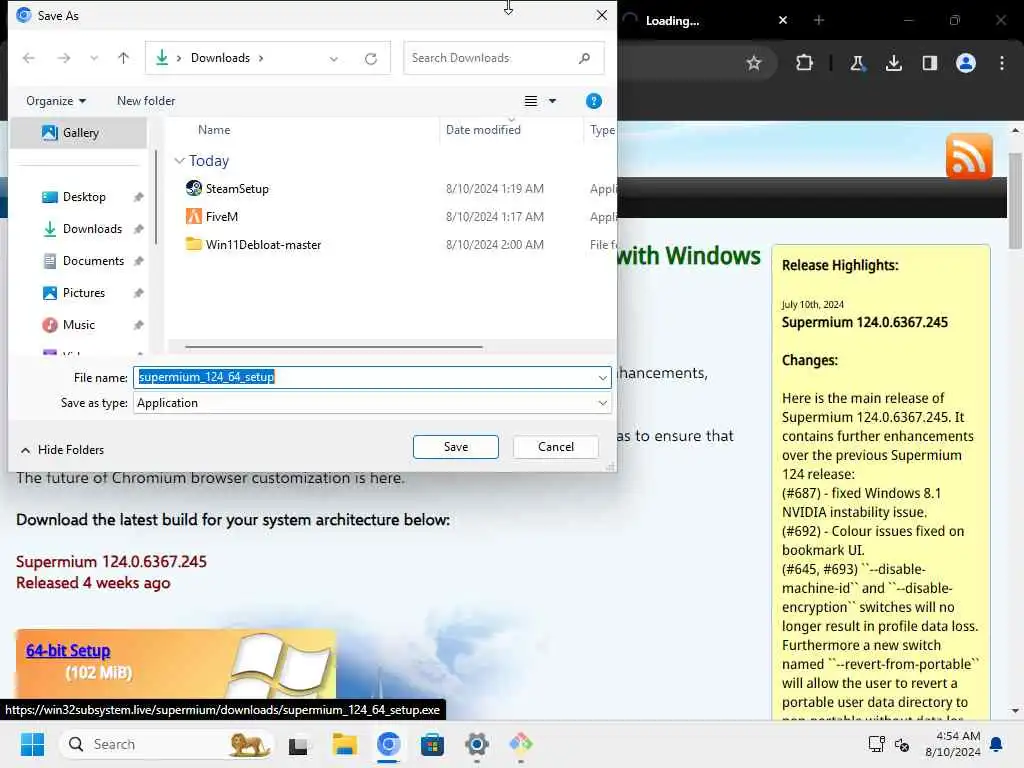Open recent locations chevron beside forward arrow
Viewport: 1024px width, 768px height.
94,58
